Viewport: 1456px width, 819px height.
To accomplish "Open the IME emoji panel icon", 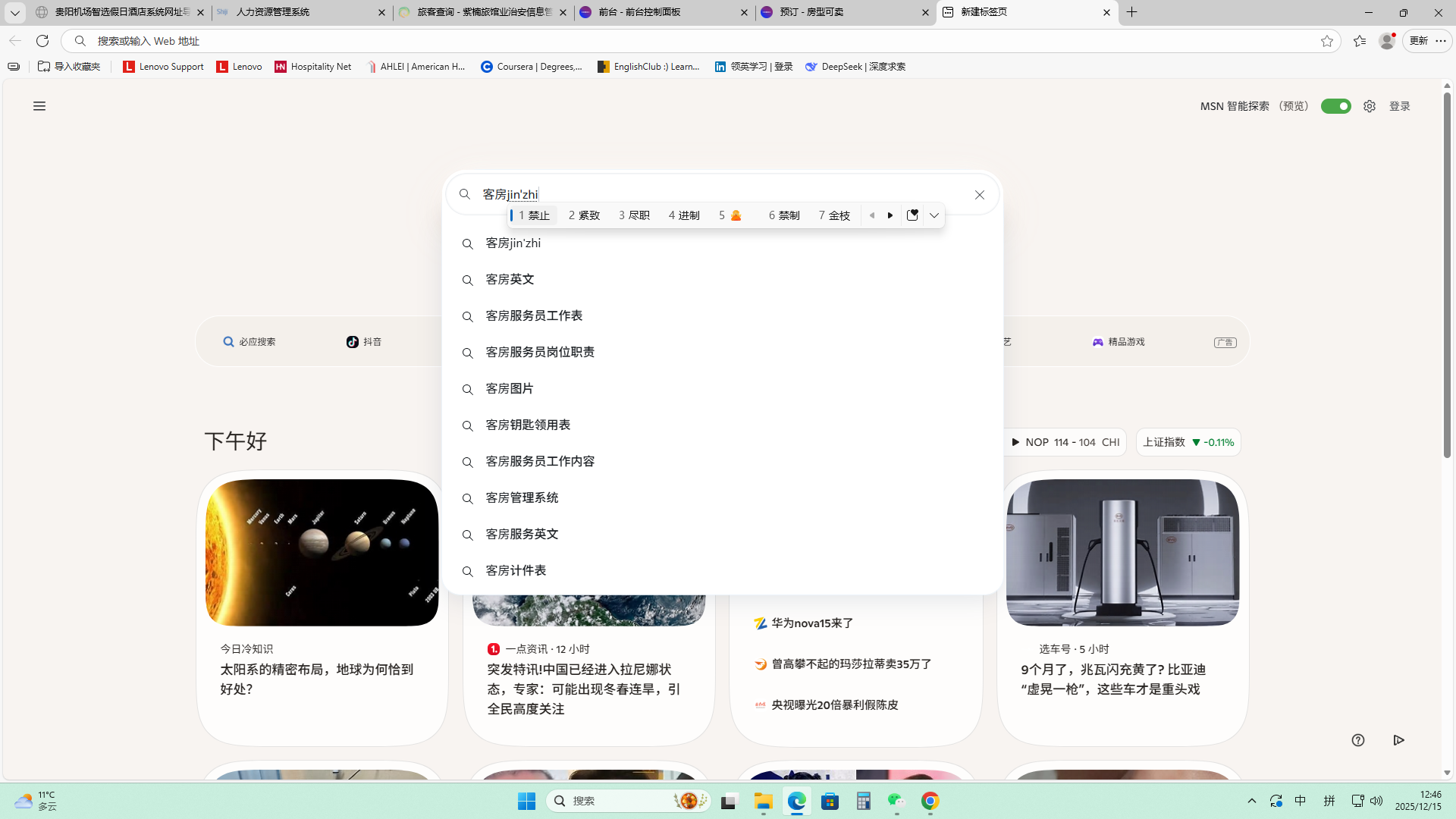I will [x=912, y=215].
